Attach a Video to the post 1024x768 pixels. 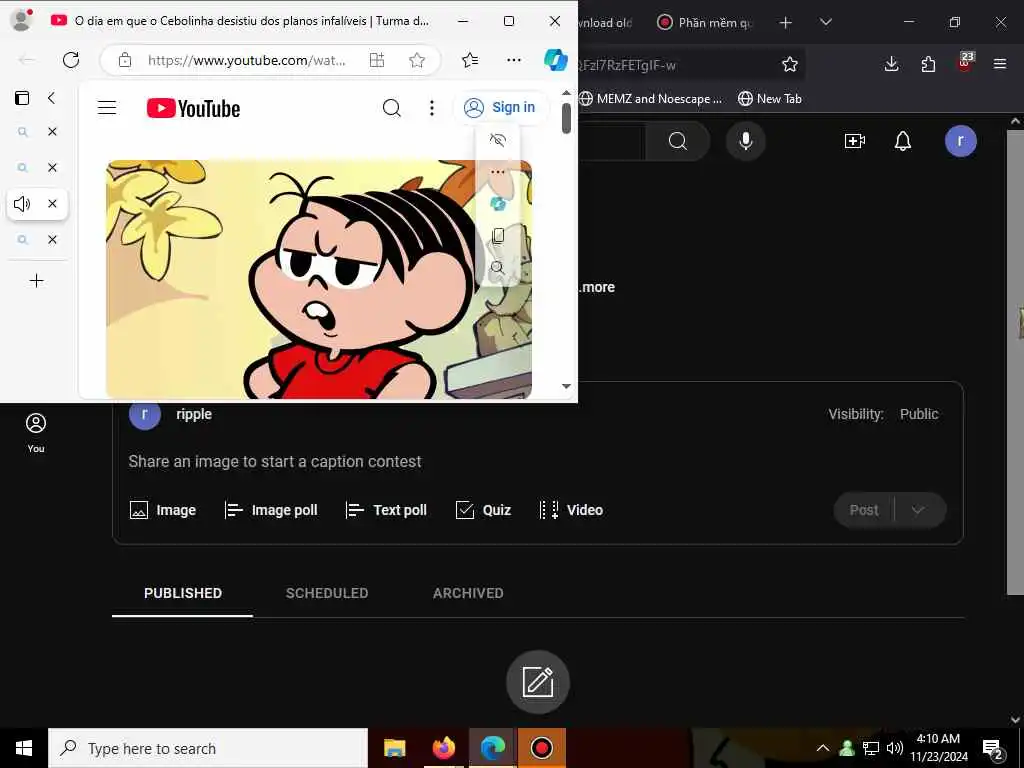571,510
